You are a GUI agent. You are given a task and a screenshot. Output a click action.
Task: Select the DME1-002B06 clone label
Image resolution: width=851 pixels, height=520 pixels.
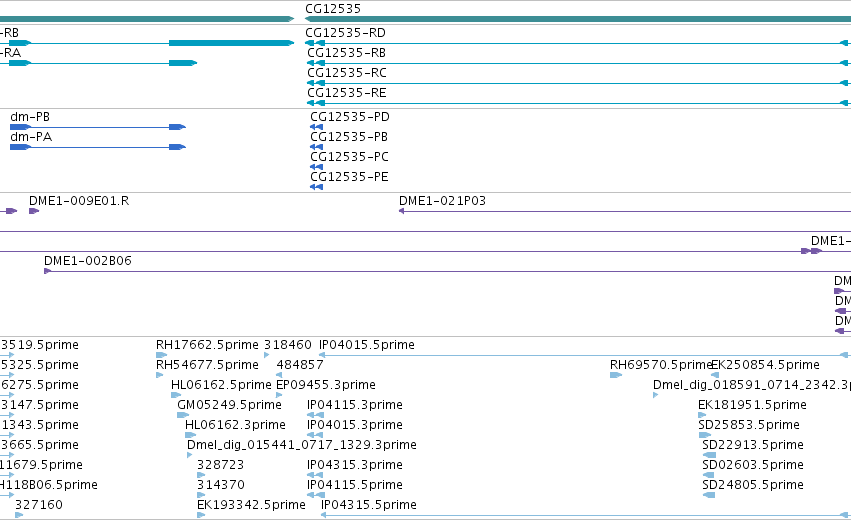(x=88, y=261)
